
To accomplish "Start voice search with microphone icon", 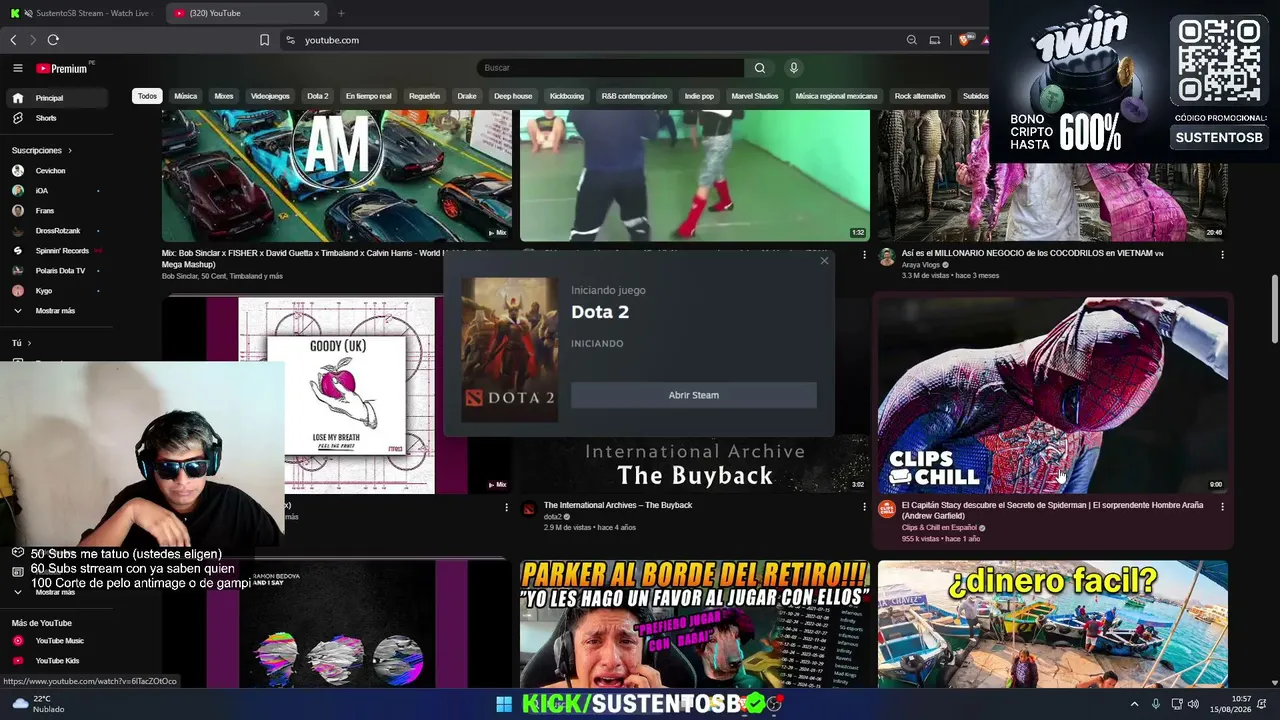I will coord(794,68).
